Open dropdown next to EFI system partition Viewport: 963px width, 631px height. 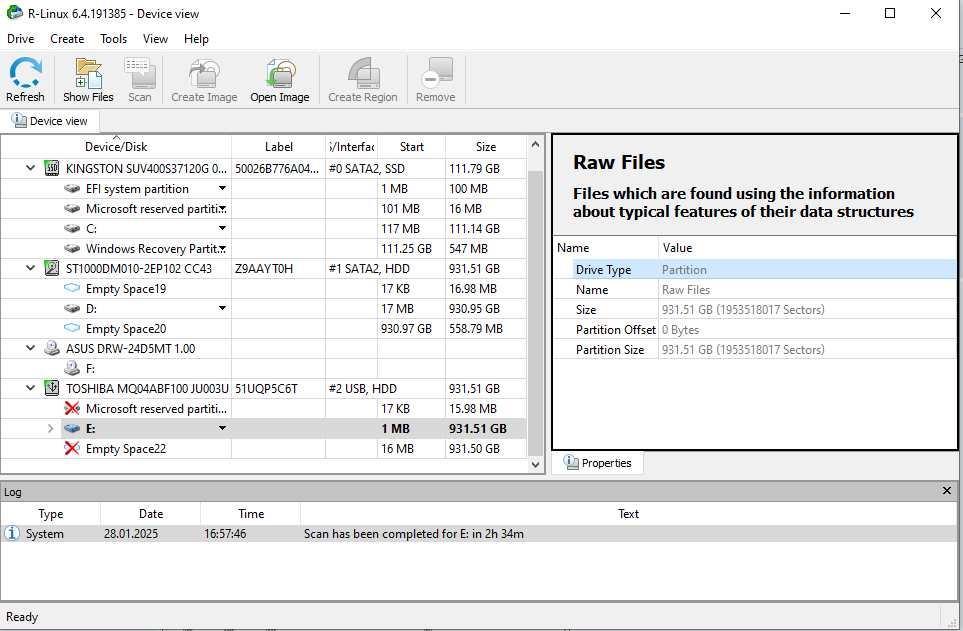[223, 189]
